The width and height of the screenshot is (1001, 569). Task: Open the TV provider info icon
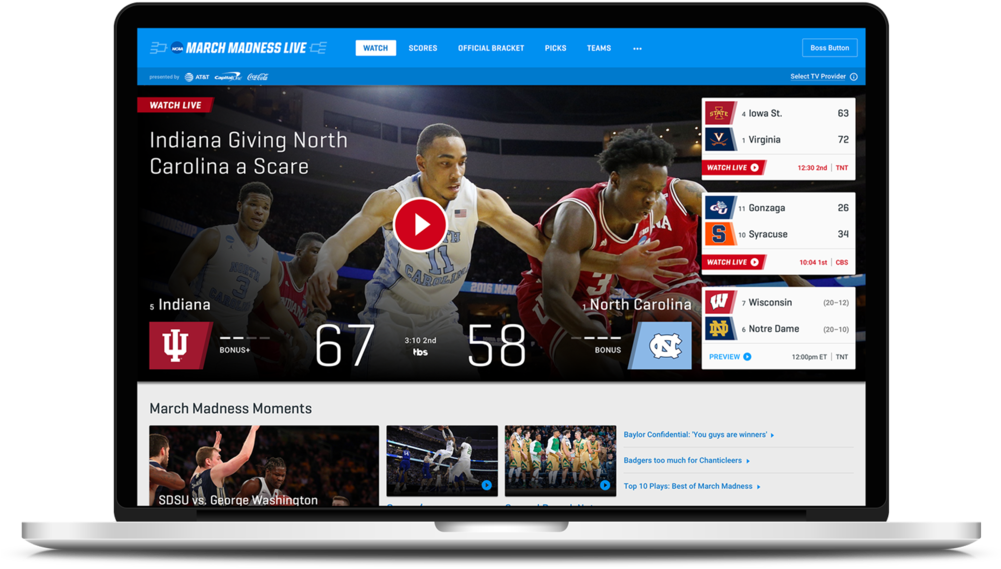854,77
